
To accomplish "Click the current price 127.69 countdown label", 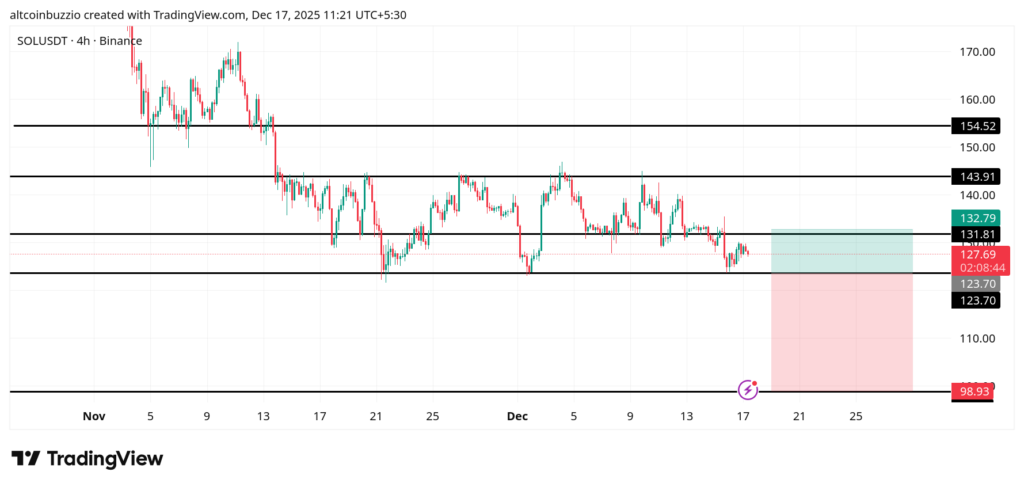I will pos(974,260).
